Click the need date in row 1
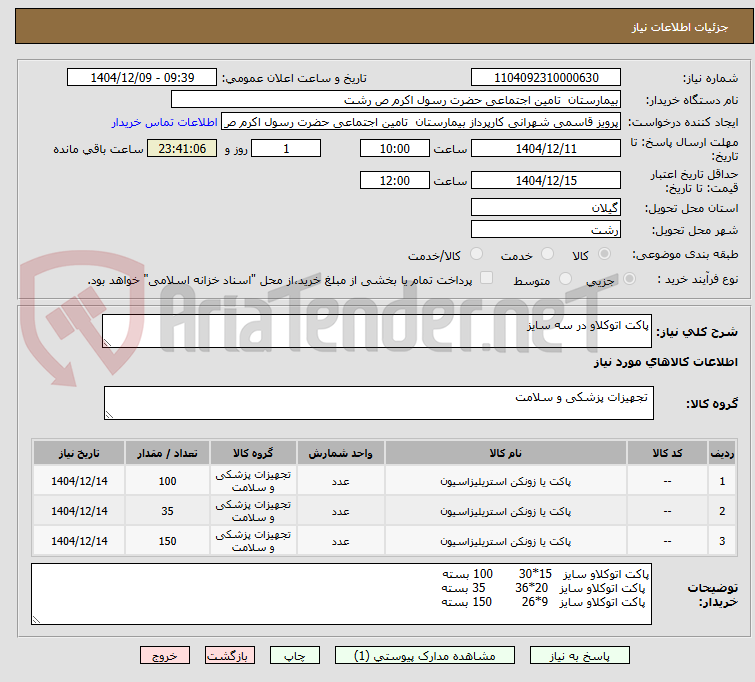Screen dimensions: 755x682 click(x=79, y=481)
